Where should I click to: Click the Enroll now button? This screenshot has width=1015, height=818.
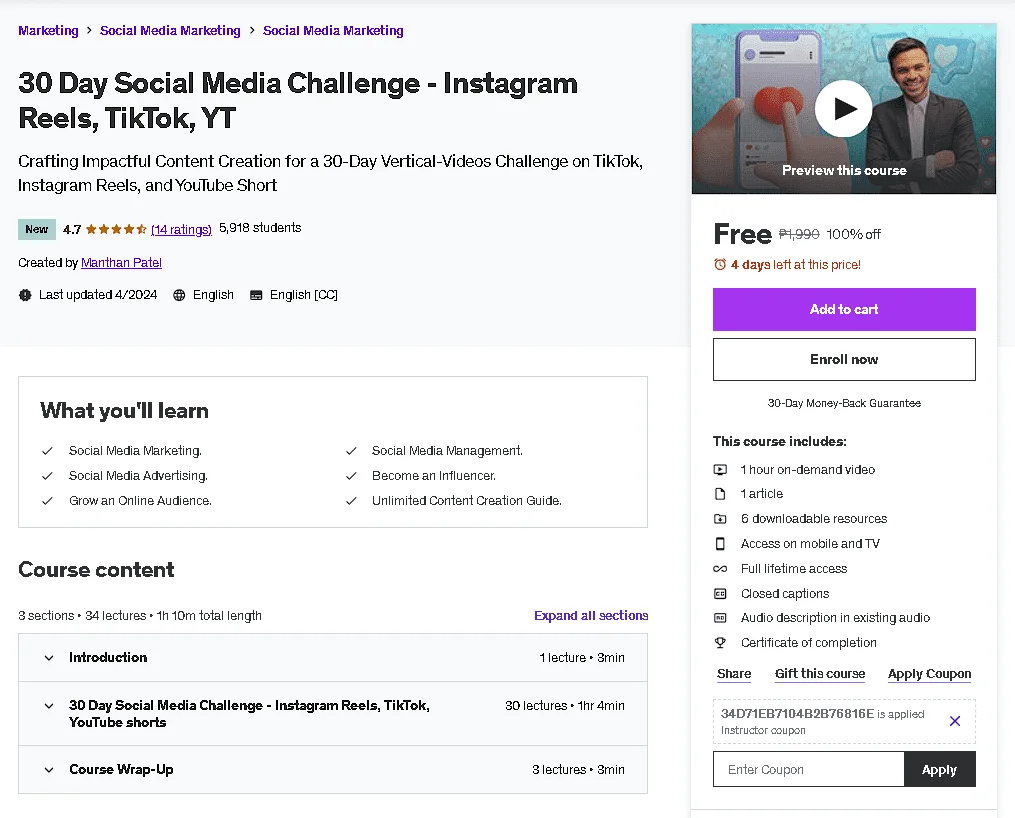coord(844,359)
